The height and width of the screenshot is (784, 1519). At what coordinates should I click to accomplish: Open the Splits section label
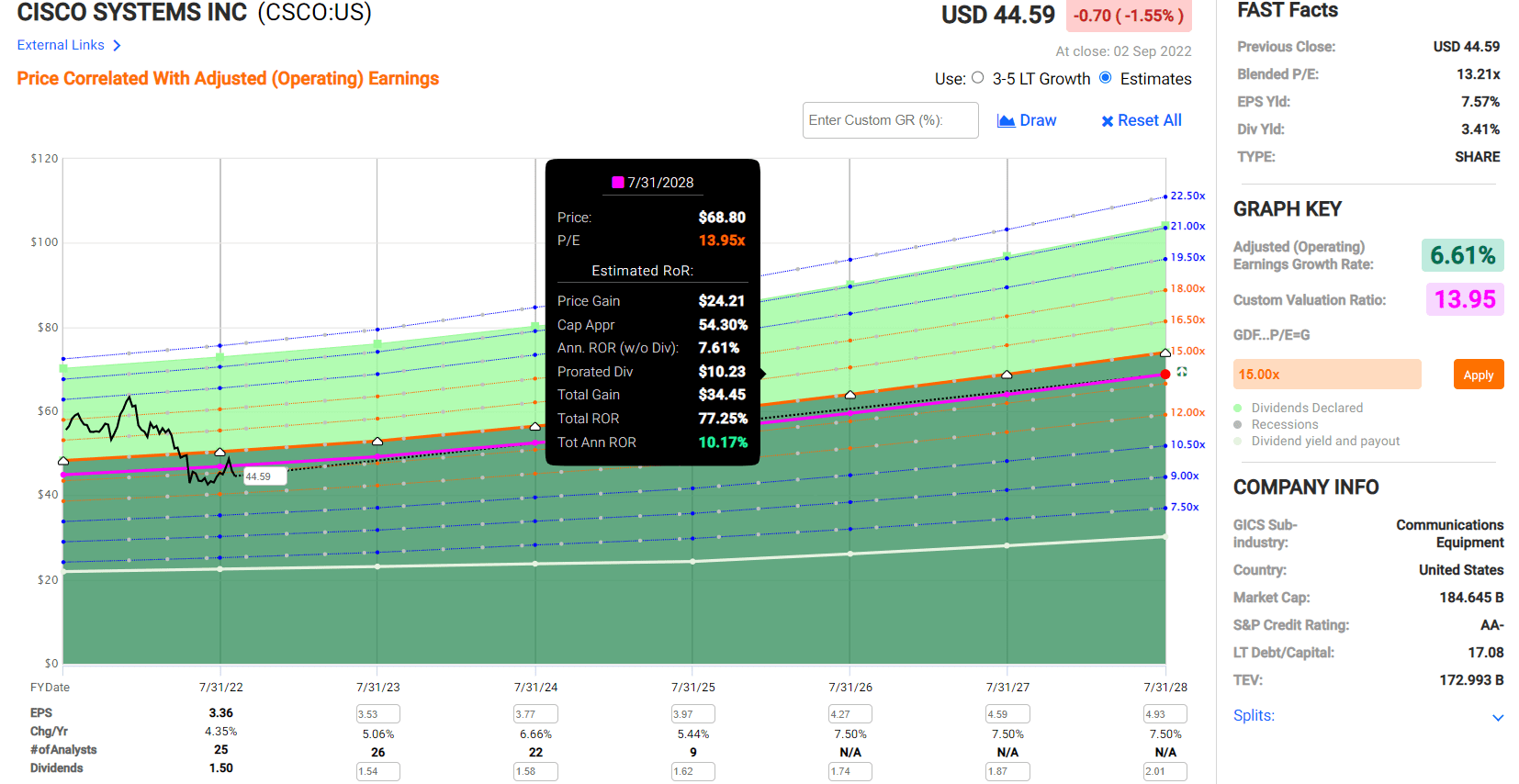pos(1254,715)
